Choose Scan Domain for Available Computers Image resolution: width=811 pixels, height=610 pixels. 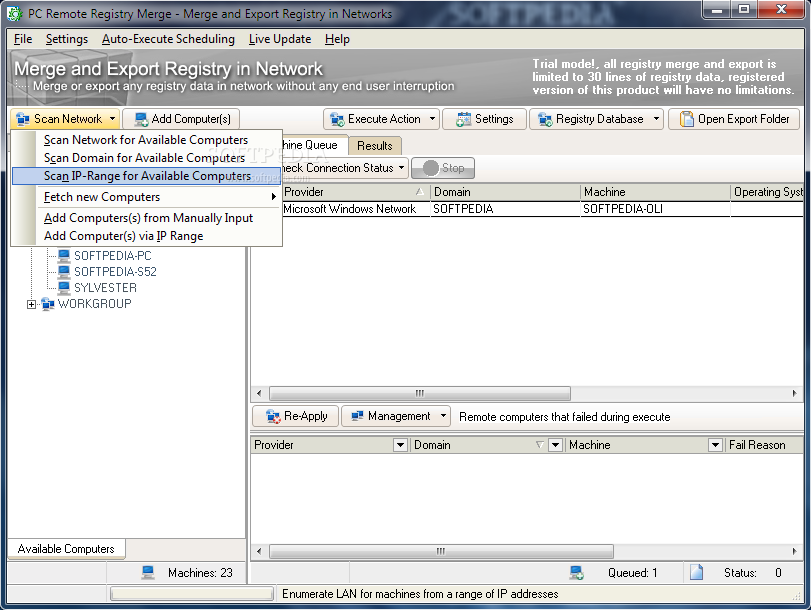(146, 158)
